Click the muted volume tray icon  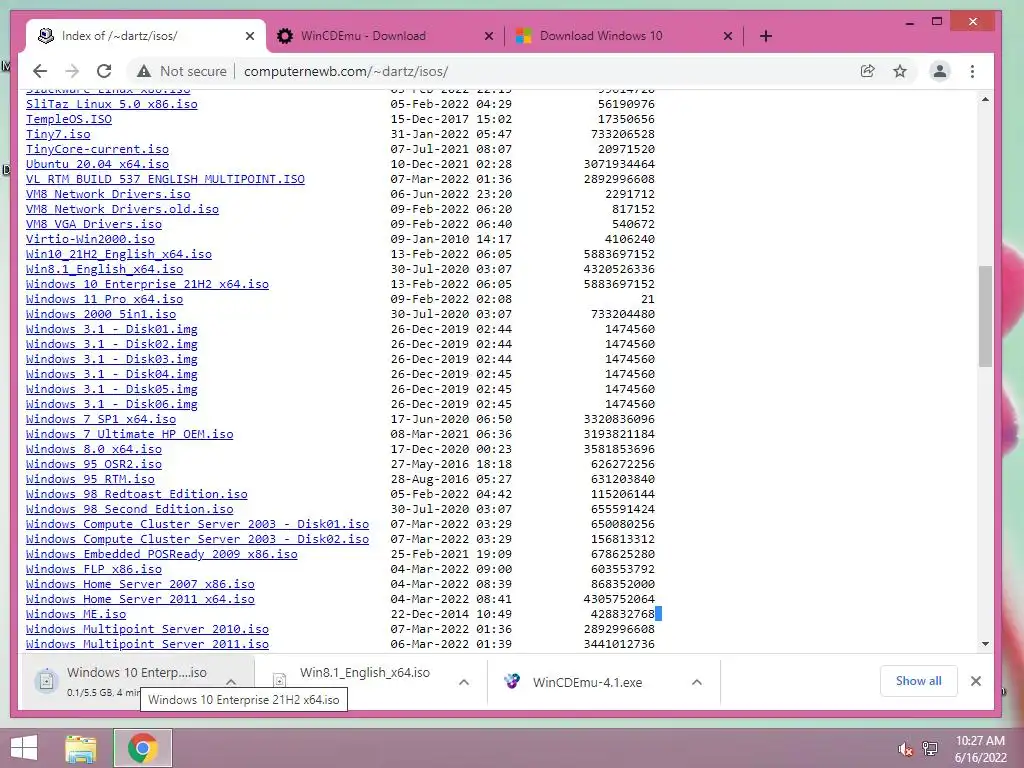(x=905, y=749)
